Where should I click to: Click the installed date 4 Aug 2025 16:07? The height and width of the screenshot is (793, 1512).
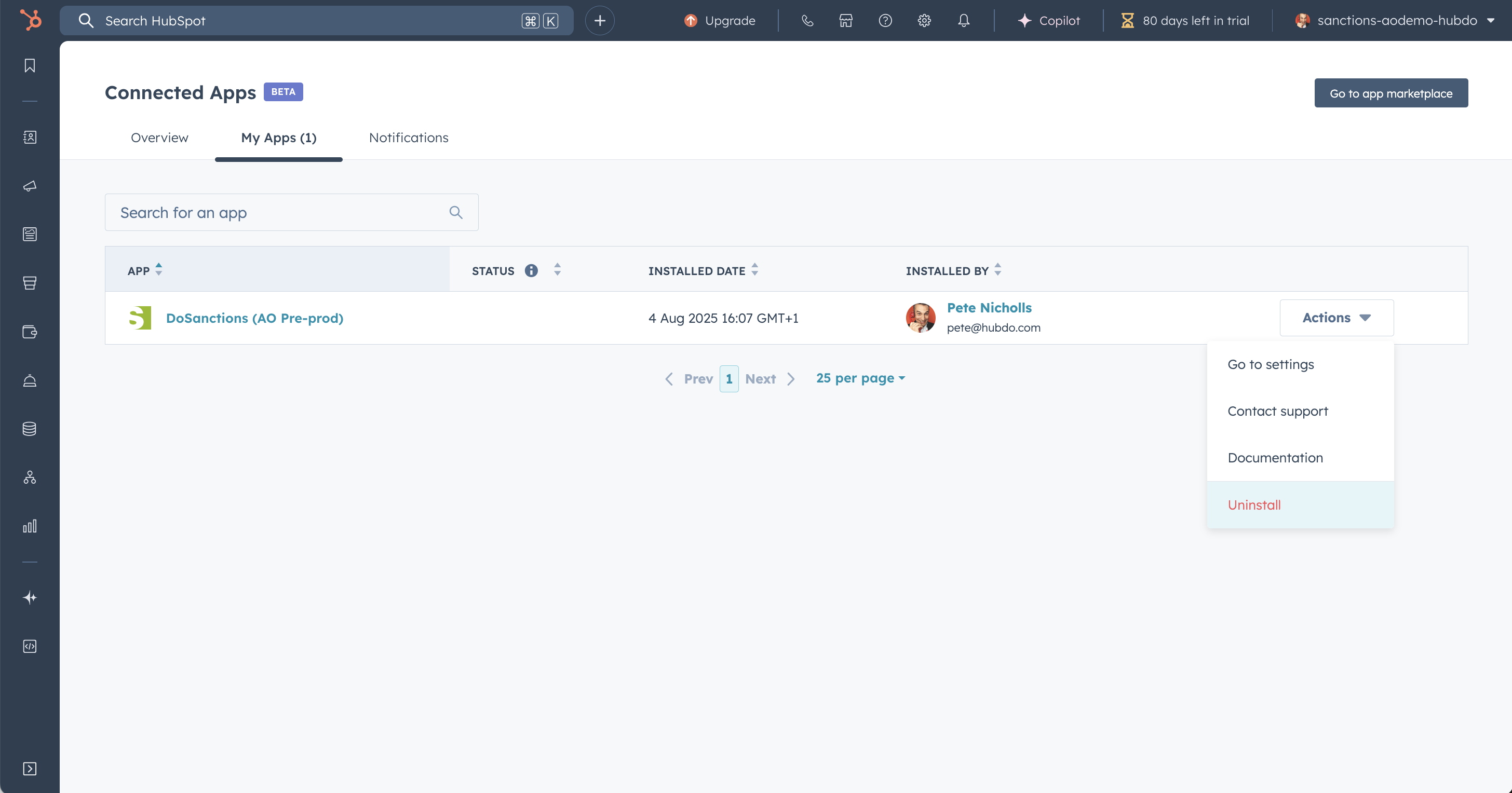pos(723,318)
